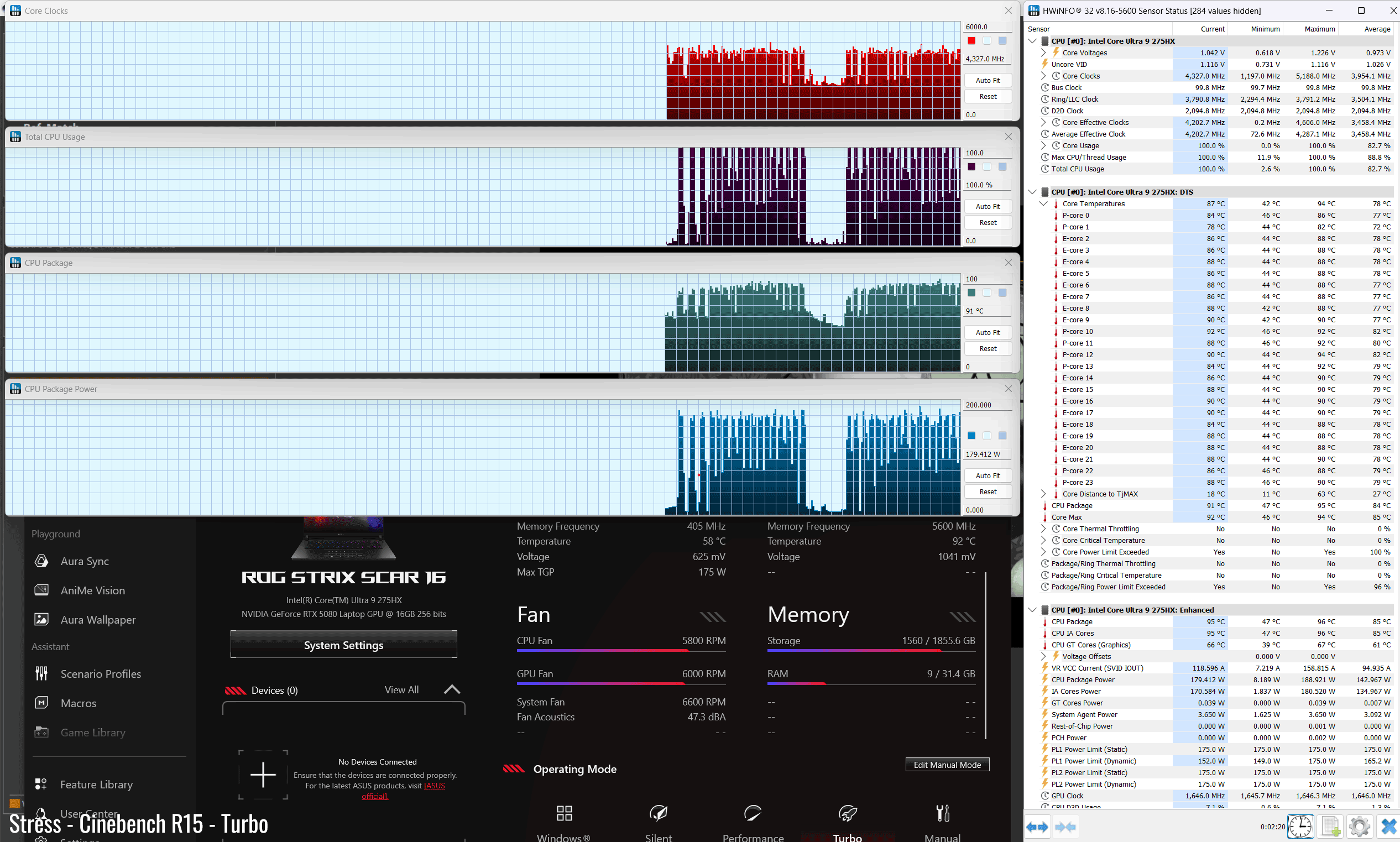The image size is (1400, 842).
Task: Expand Core Distance to TjMAX row
Action: click(x=1043, y=494)
